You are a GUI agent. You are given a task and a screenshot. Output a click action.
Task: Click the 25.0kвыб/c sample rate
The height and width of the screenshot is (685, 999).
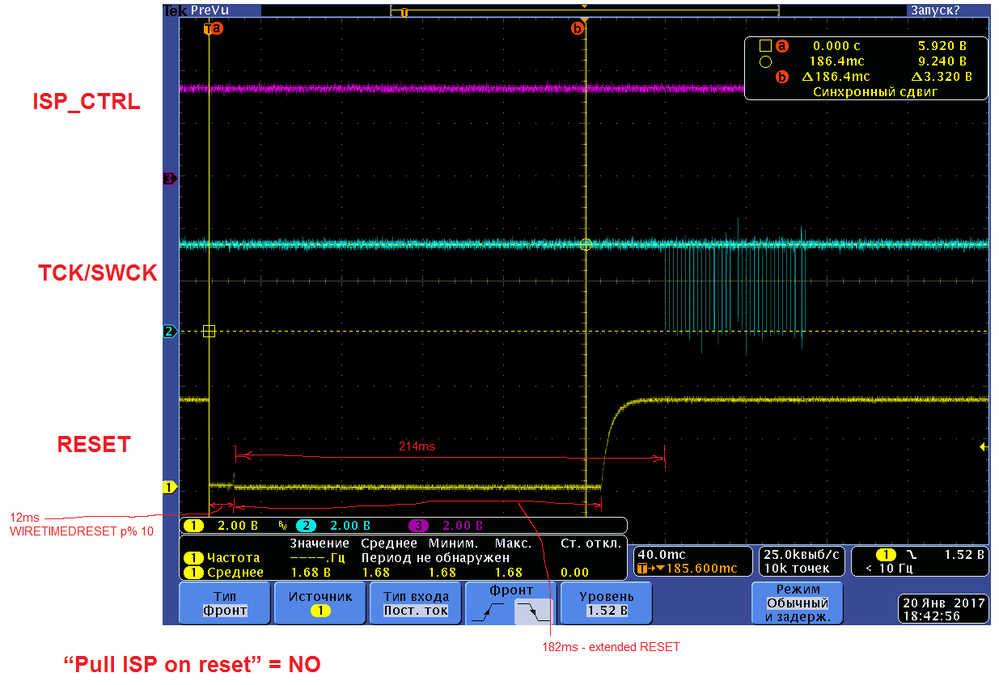(x=801, y=555)
